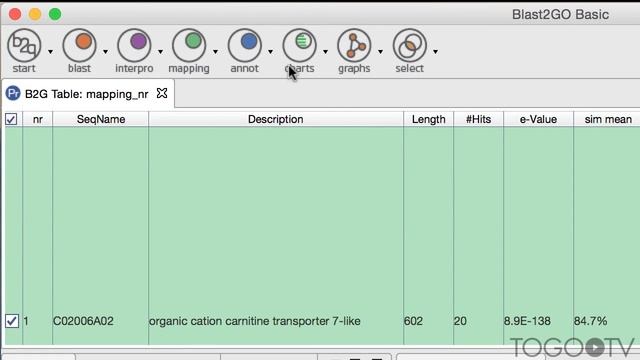Expand the graphs dropdown arrow

(380, 52)
